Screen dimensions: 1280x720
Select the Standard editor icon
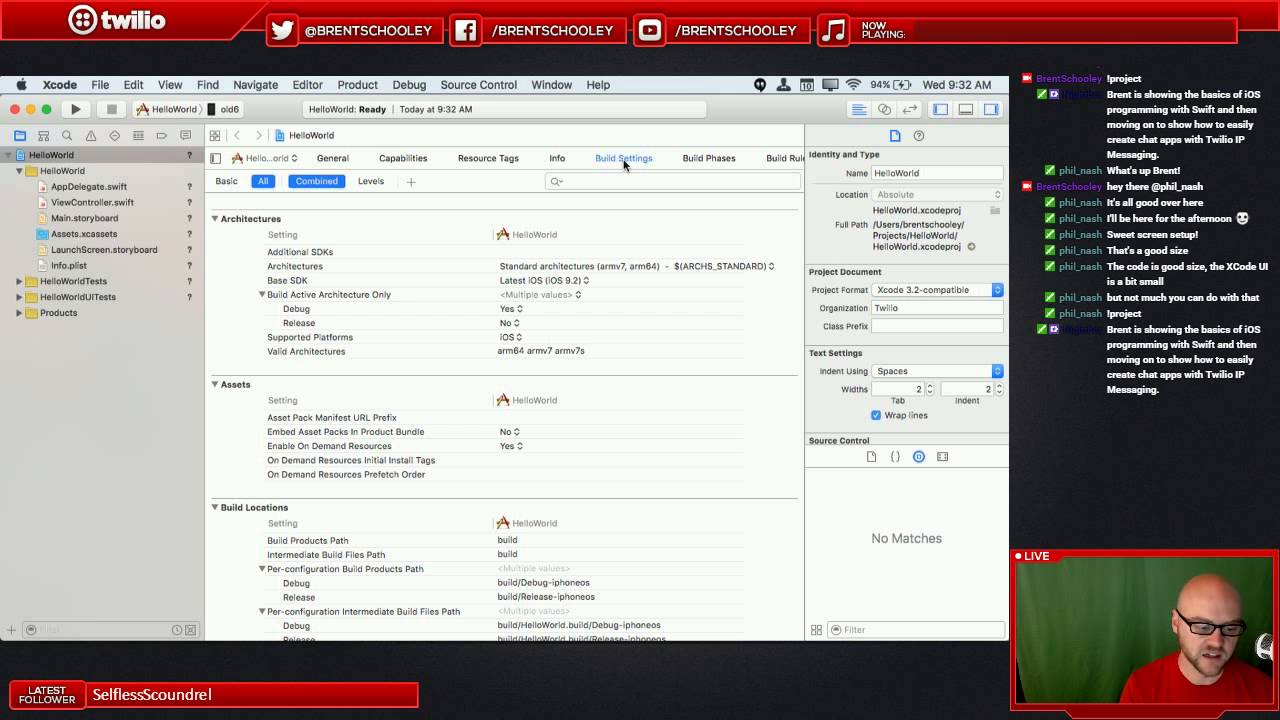[x=858, y=109]
